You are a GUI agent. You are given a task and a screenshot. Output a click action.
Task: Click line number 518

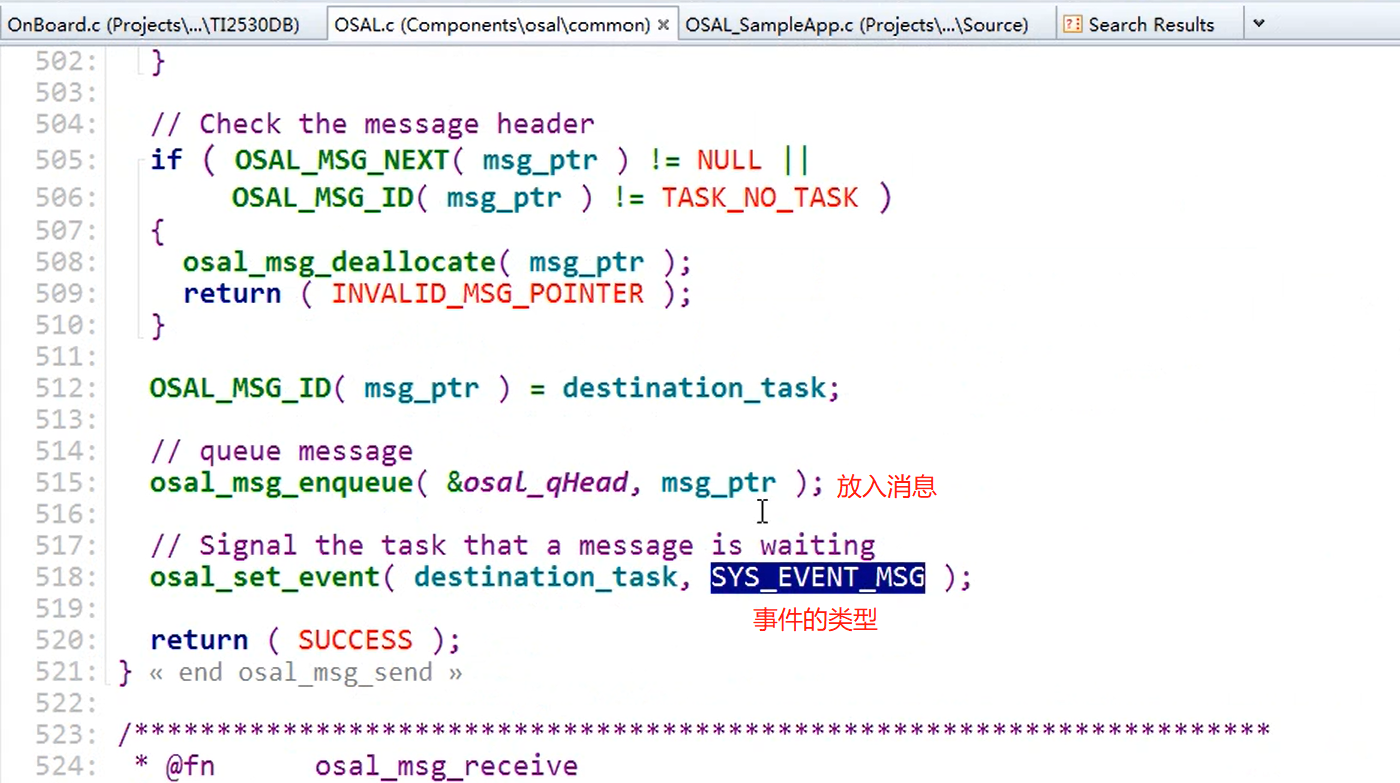pos(66,577)
